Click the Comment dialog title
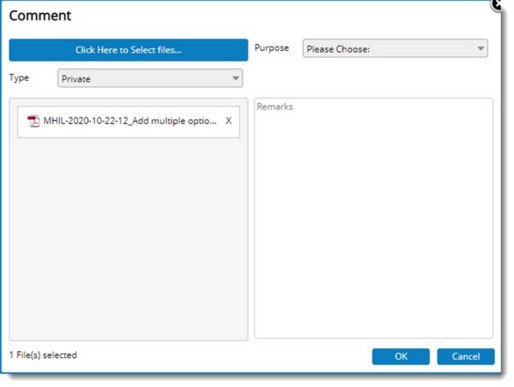This screenshot has height=387, width=514. click(40, 15)
